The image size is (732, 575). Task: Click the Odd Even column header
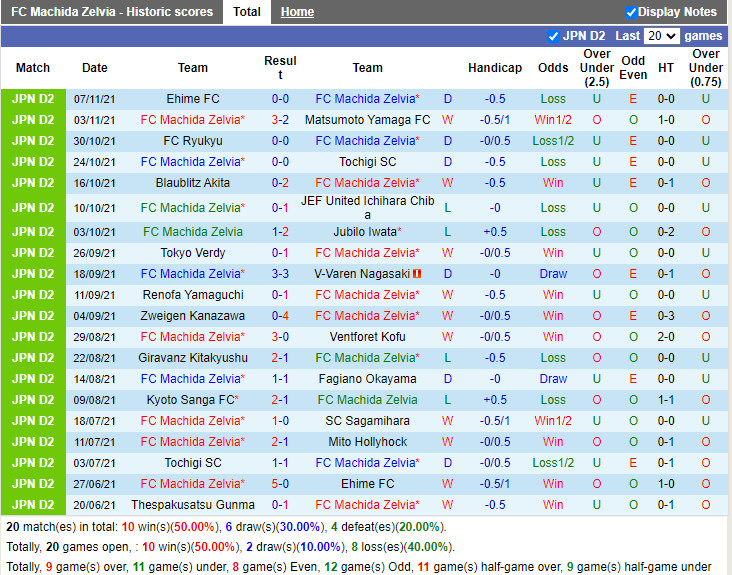pos(633,68)
